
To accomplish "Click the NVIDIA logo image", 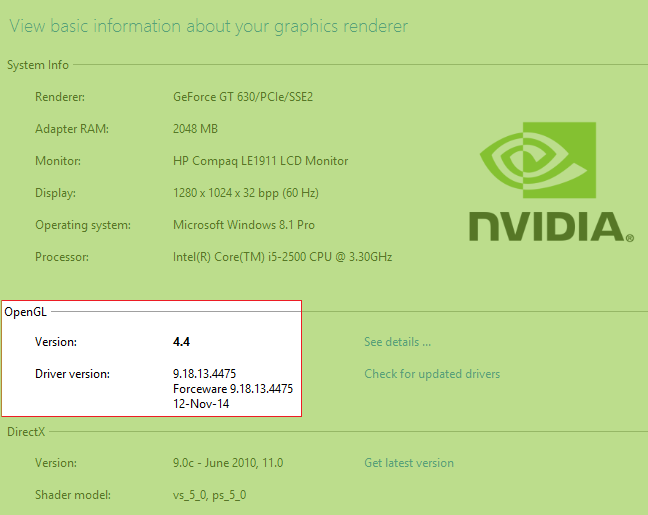I will tap(551, 182).
